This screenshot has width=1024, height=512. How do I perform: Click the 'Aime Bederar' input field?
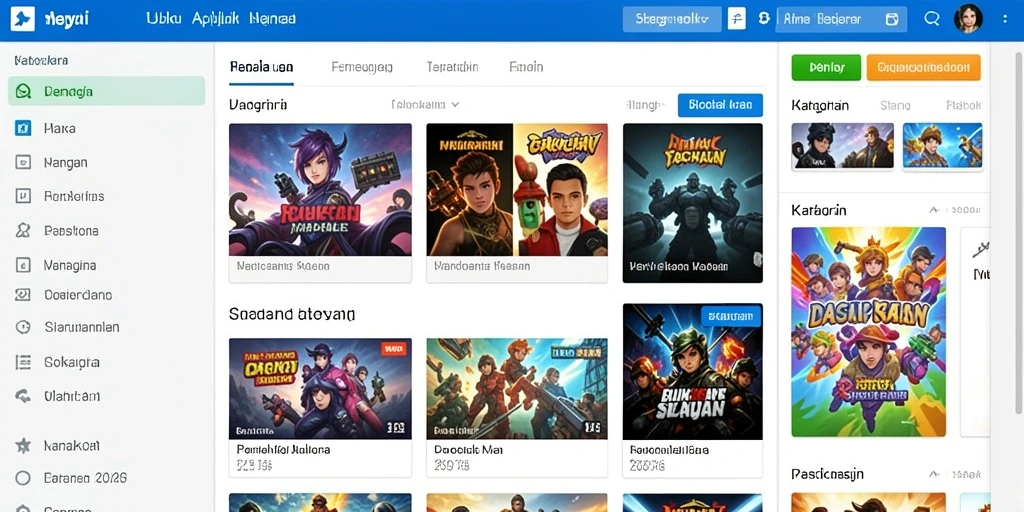coord(841,20)
